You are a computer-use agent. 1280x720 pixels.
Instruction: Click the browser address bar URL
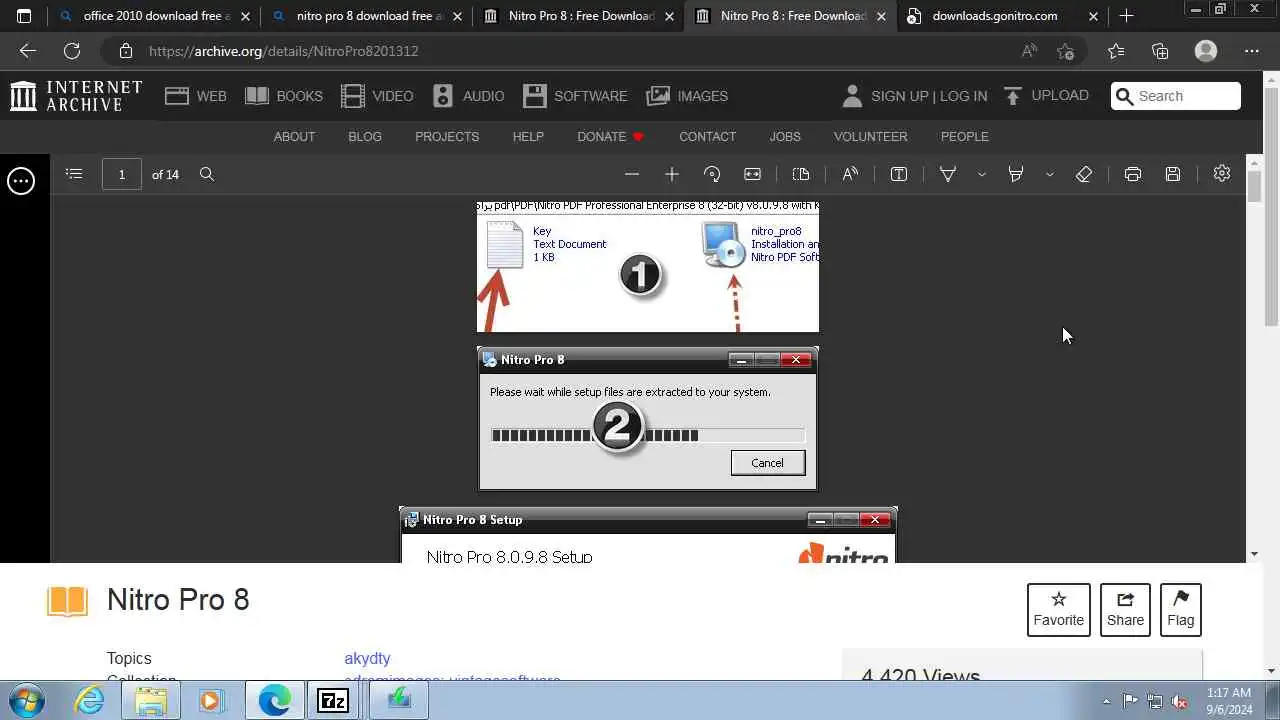[x=284, y=51]
